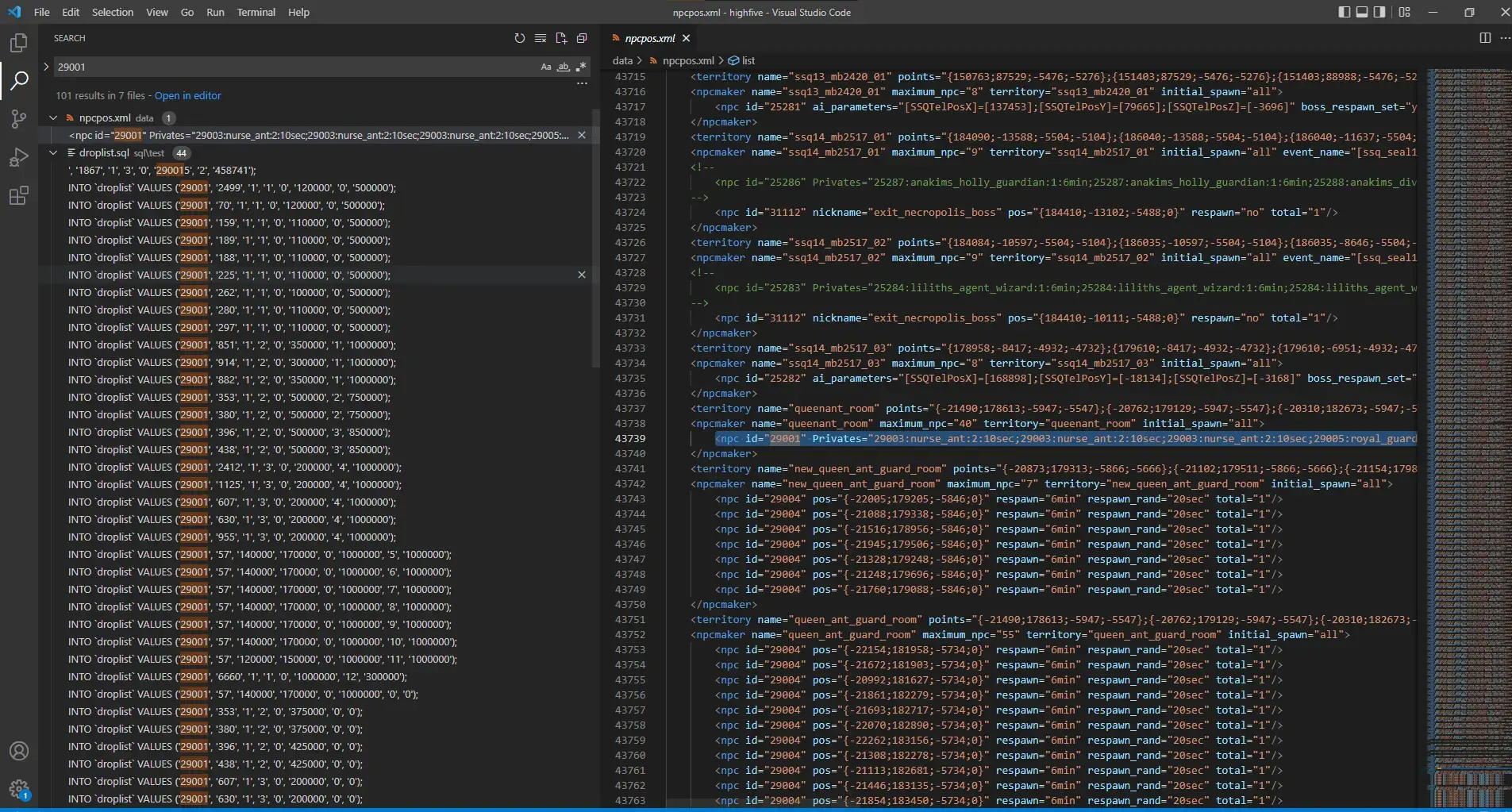Select the npcpos.xml editor tab

[x=649, y=38]
